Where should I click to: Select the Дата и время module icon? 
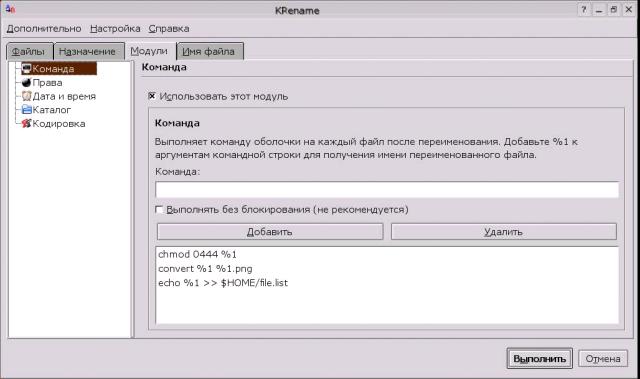coord(27,96)
